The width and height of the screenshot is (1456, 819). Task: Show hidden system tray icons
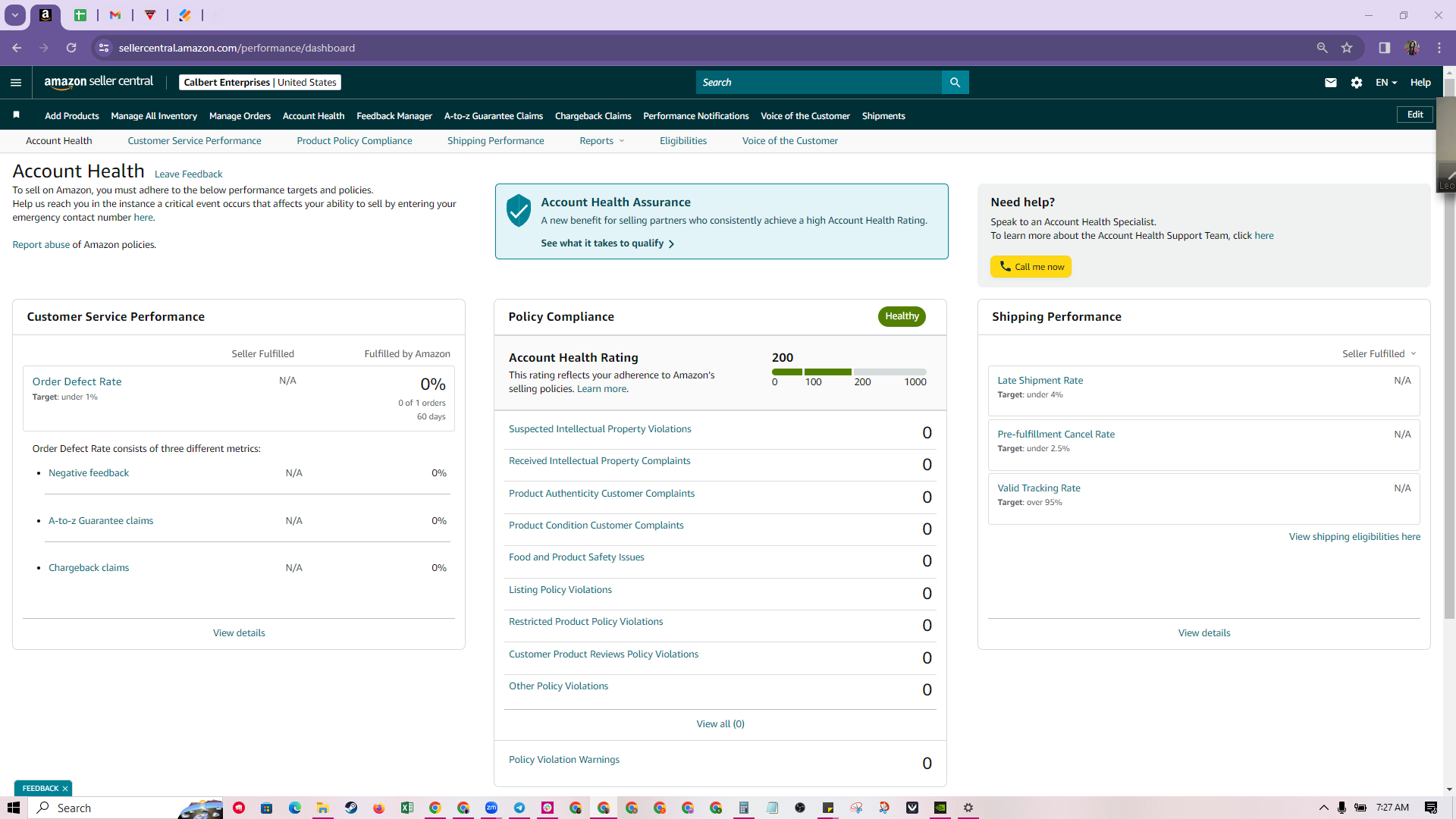tap(1324, 808)
